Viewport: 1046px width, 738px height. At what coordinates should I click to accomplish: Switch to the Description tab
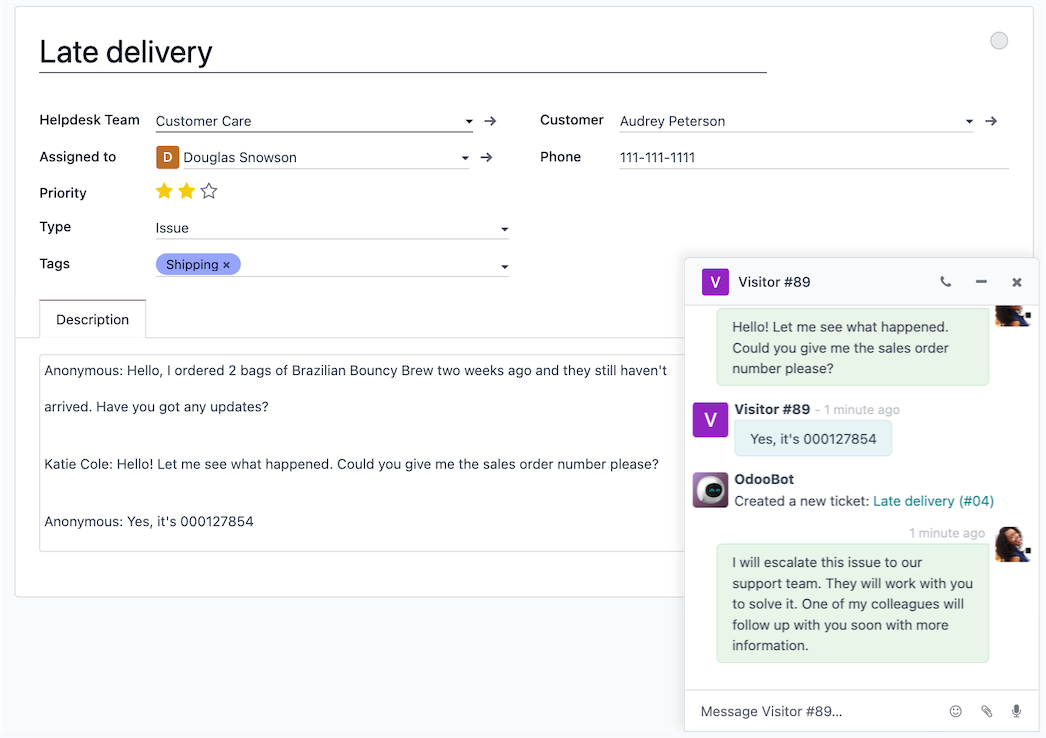[92, 319]
